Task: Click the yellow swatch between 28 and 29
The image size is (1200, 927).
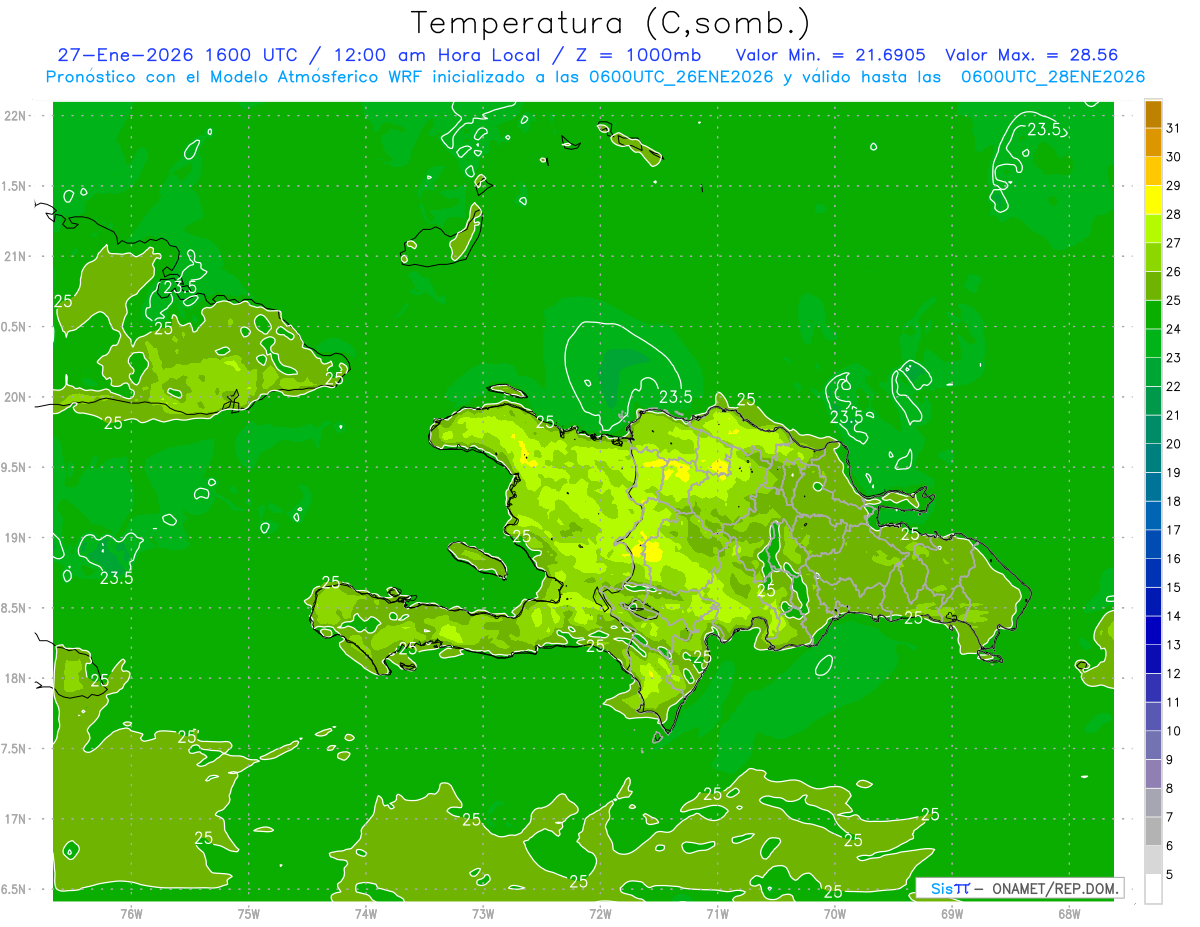Action: point(1153,200)
